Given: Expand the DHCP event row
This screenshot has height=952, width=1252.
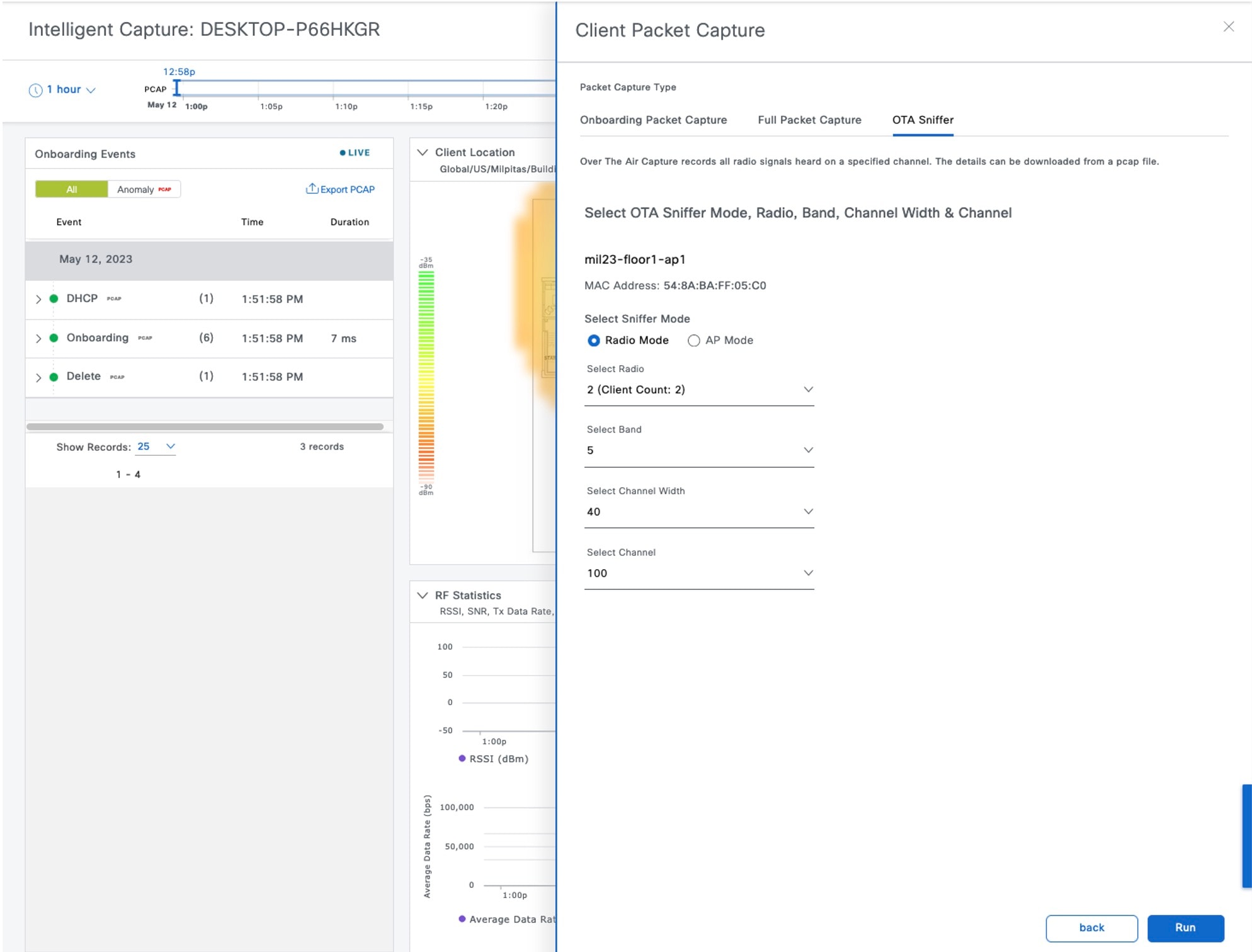Looking at the screenshot, I should click(x=38, y=299).
